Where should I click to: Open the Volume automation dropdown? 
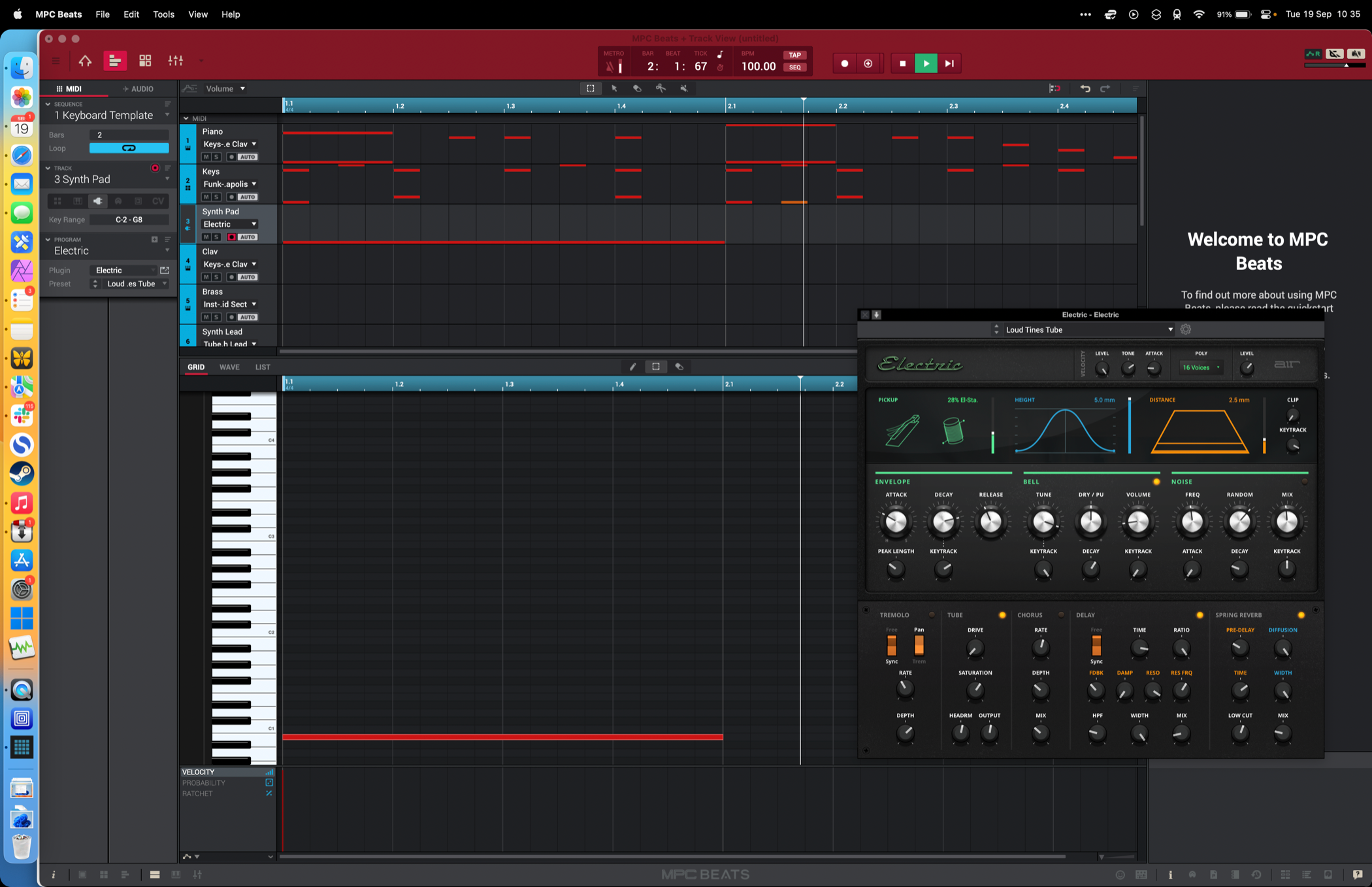pos(225,89)
